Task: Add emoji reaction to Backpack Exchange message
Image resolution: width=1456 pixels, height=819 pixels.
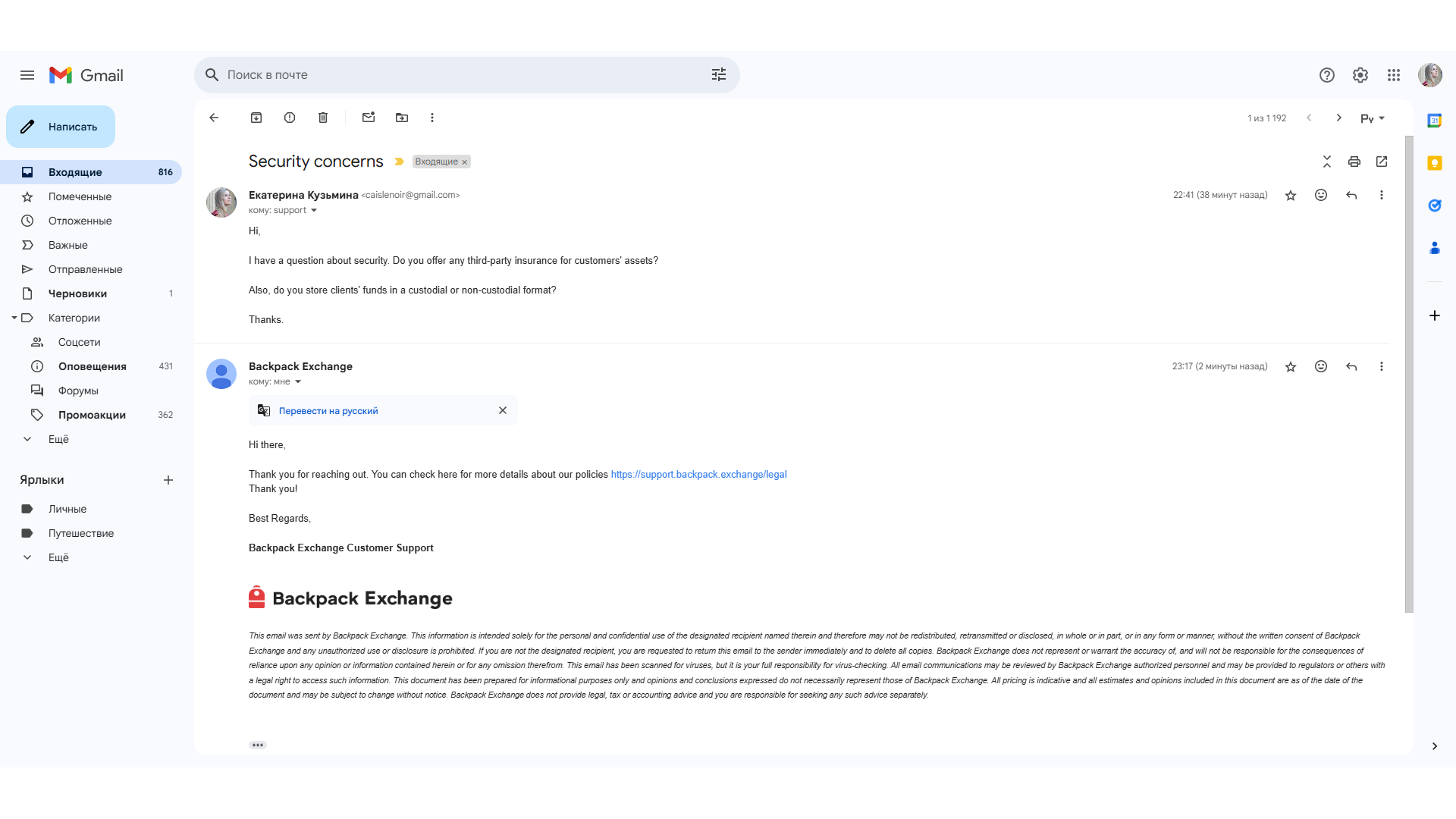Action: (1321, 366)
